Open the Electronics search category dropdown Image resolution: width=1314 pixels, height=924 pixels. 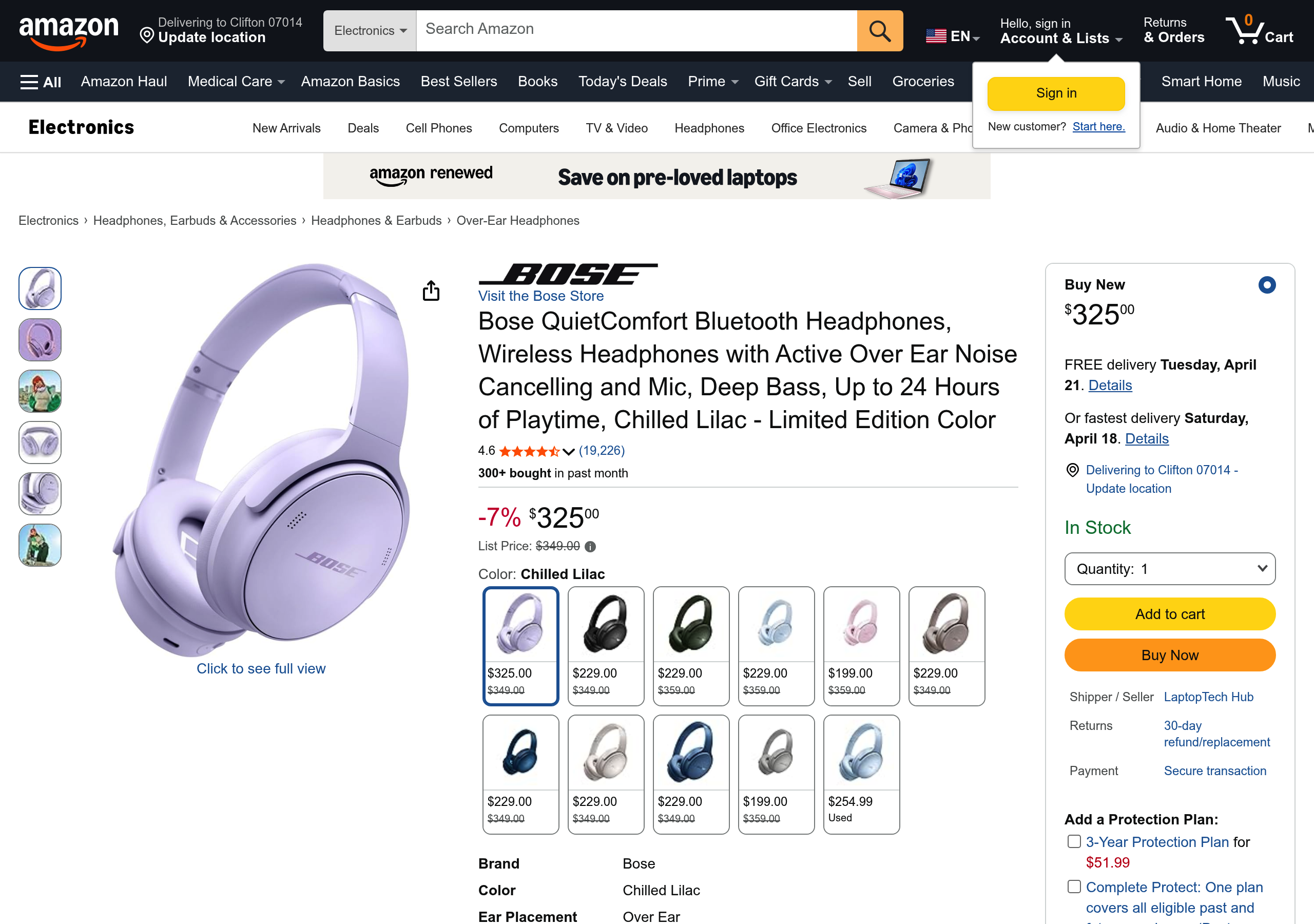[x=369, y=30]
